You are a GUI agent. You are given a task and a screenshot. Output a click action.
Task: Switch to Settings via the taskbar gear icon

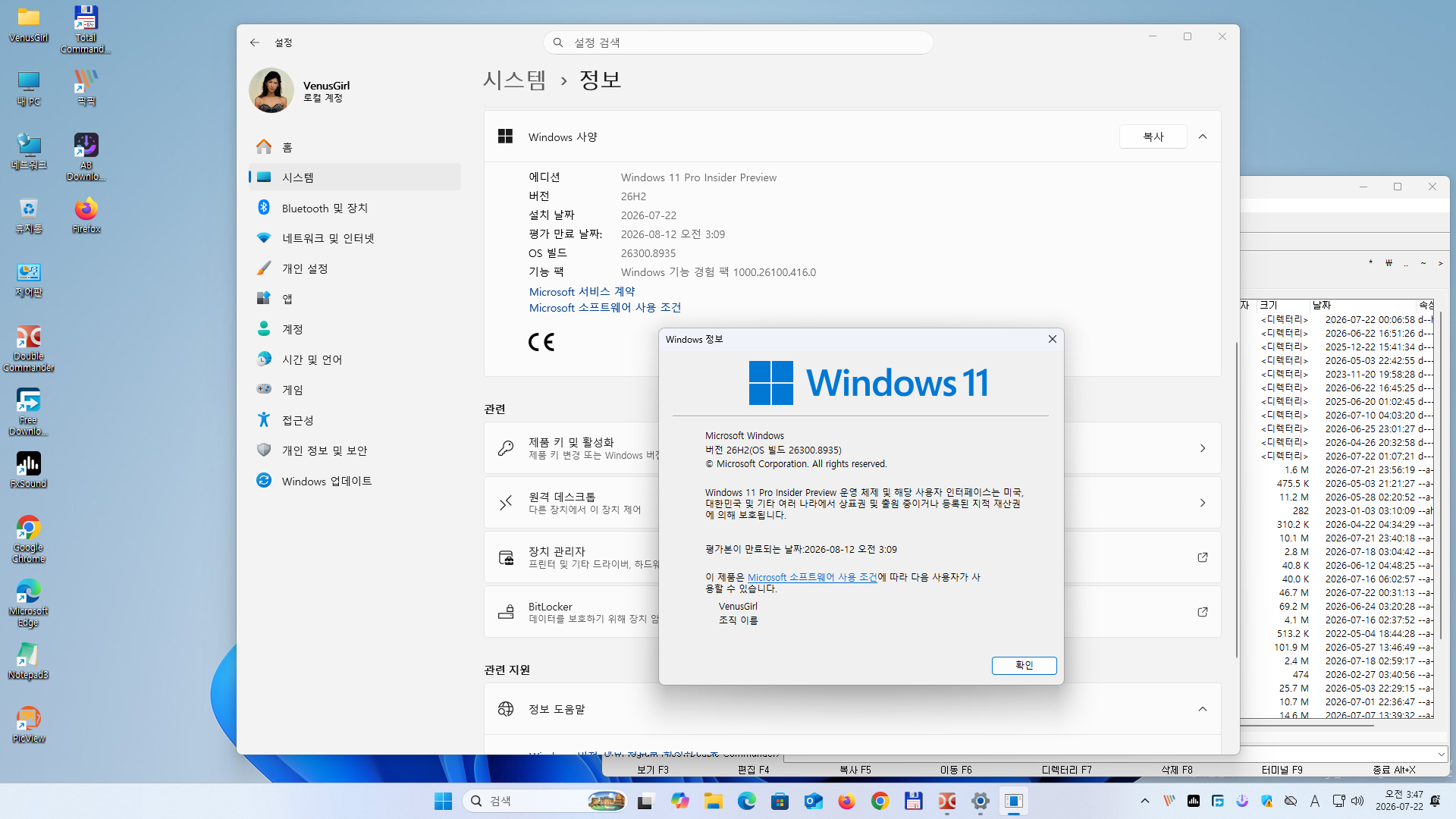coord(981,801)
